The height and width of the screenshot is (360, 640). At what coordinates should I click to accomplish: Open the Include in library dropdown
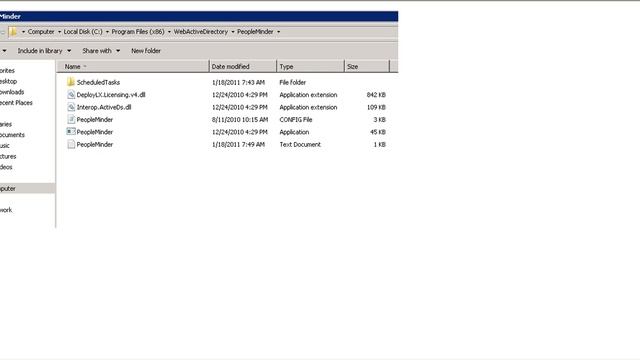click(44, 51)
